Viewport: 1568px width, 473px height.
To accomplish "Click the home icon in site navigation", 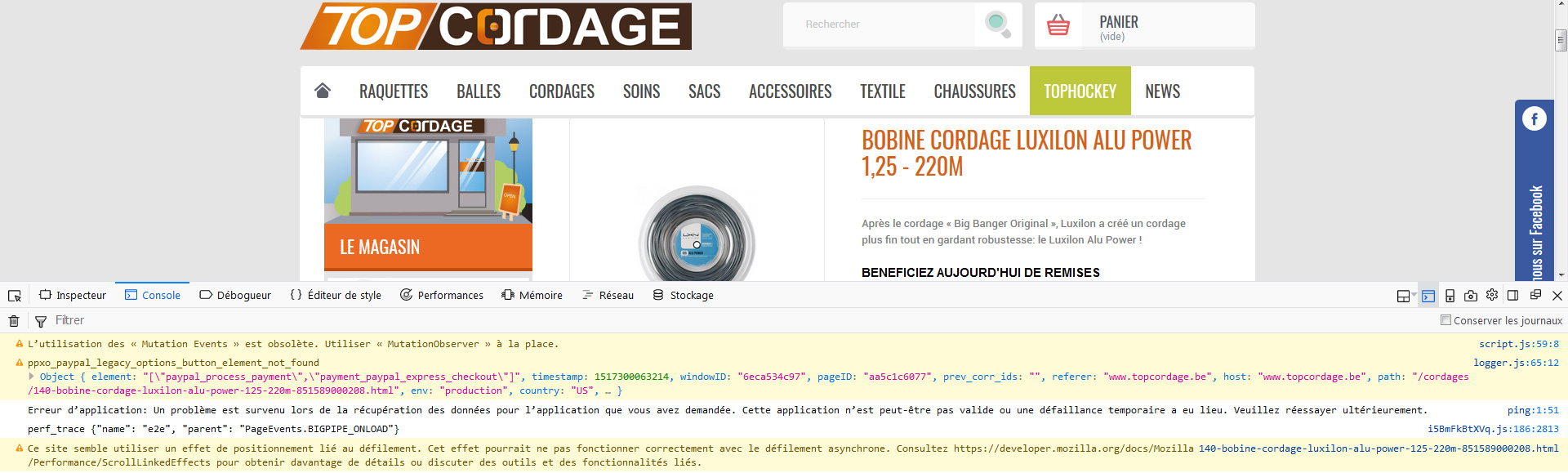I will (x=323, y=91).
